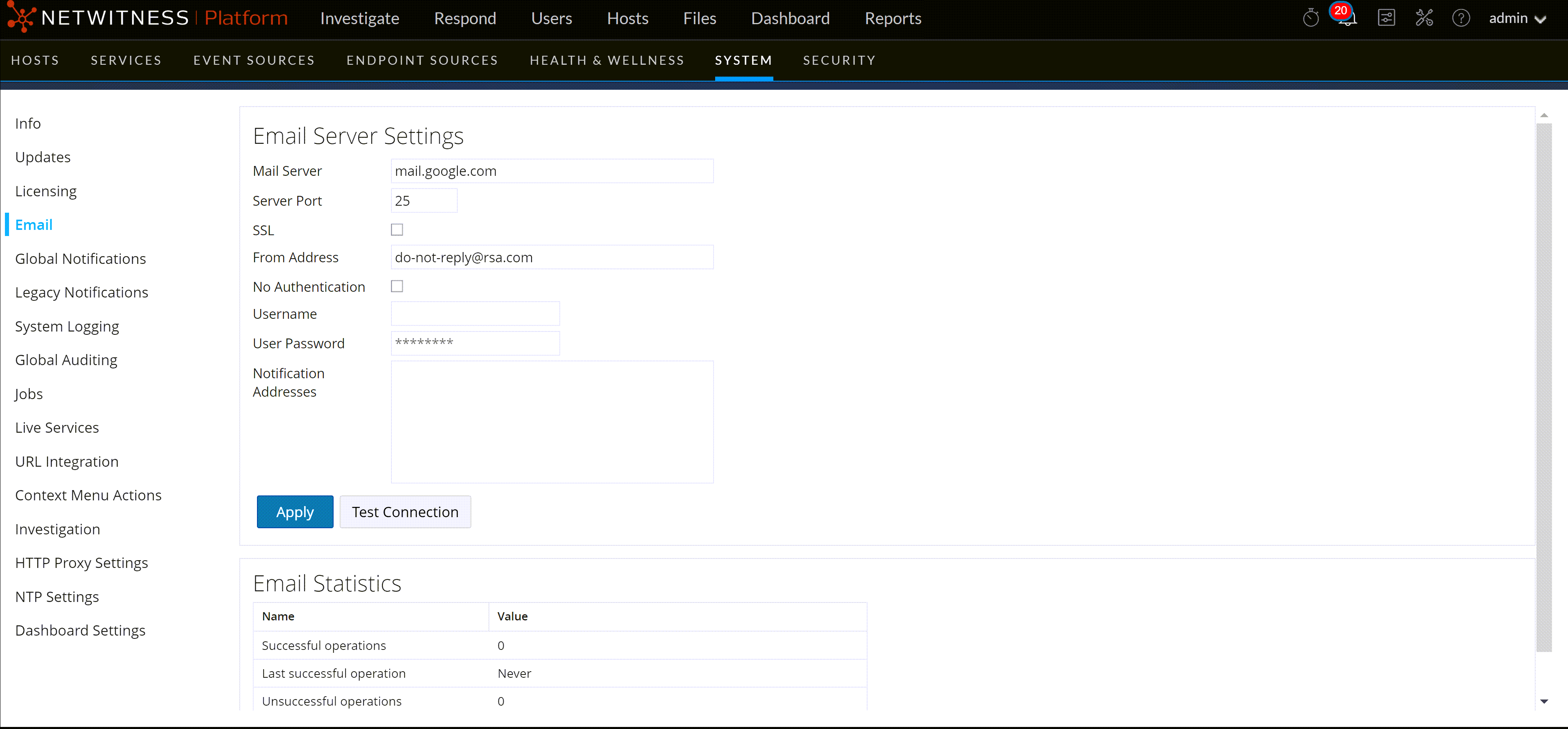
Task: Click scrollbar up arrow
Action: click(x=1544, y=115)
